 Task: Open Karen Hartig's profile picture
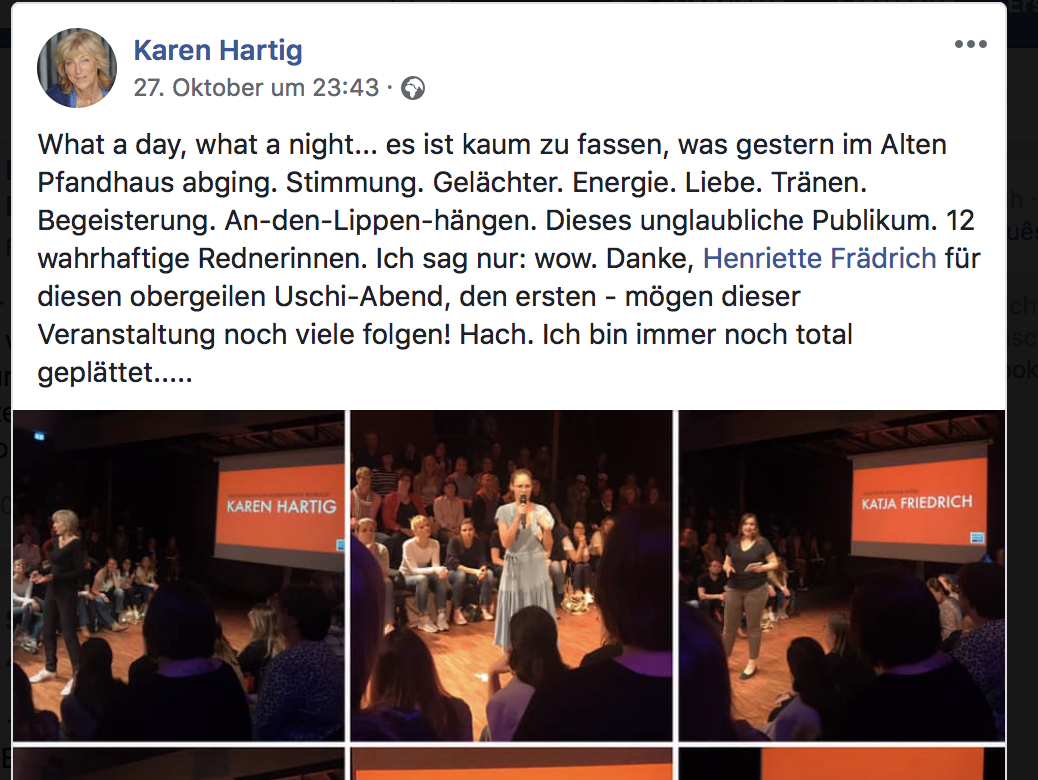(x=77, y=68)
